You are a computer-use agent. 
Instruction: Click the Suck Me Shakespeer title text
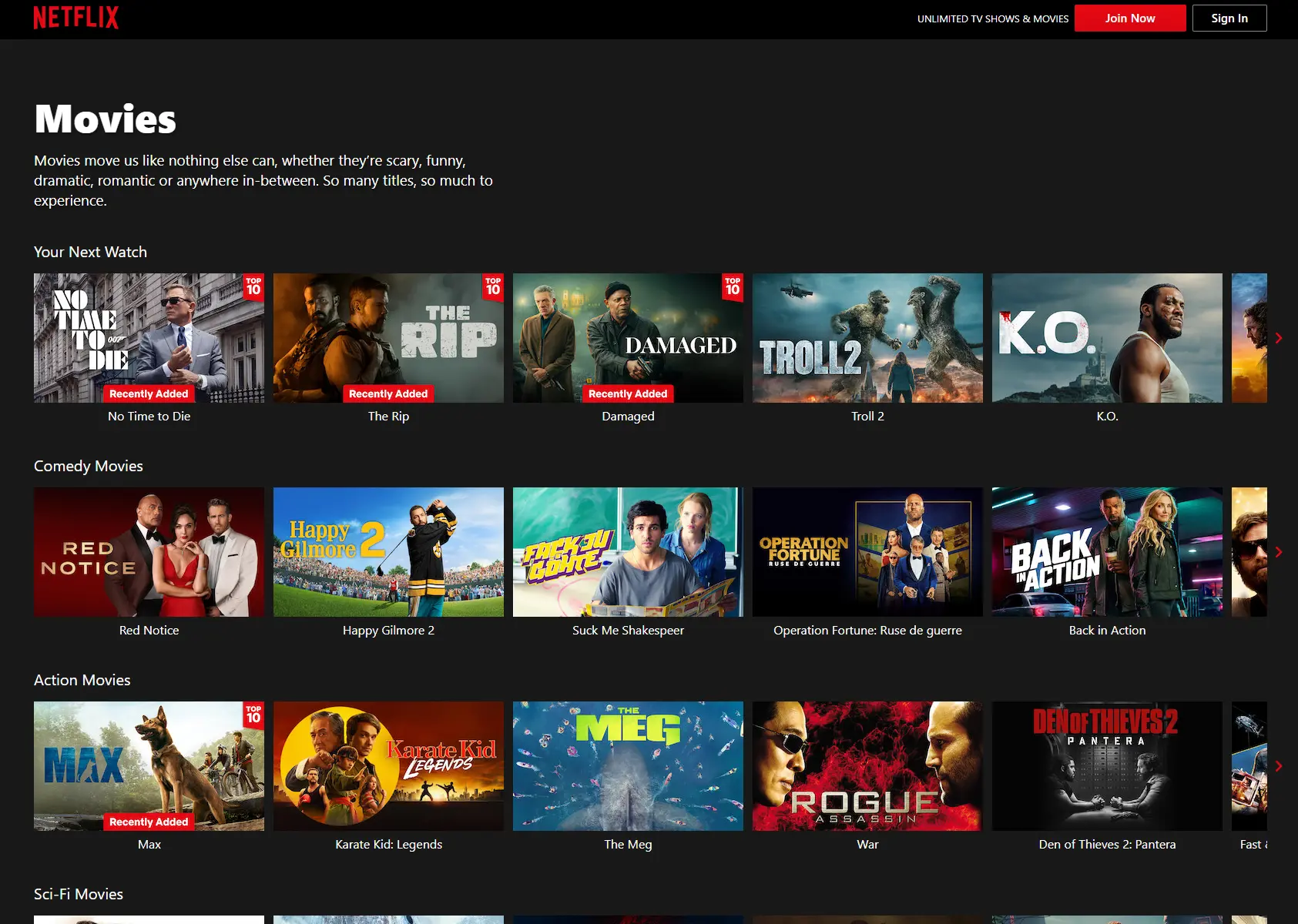point(628,630)
